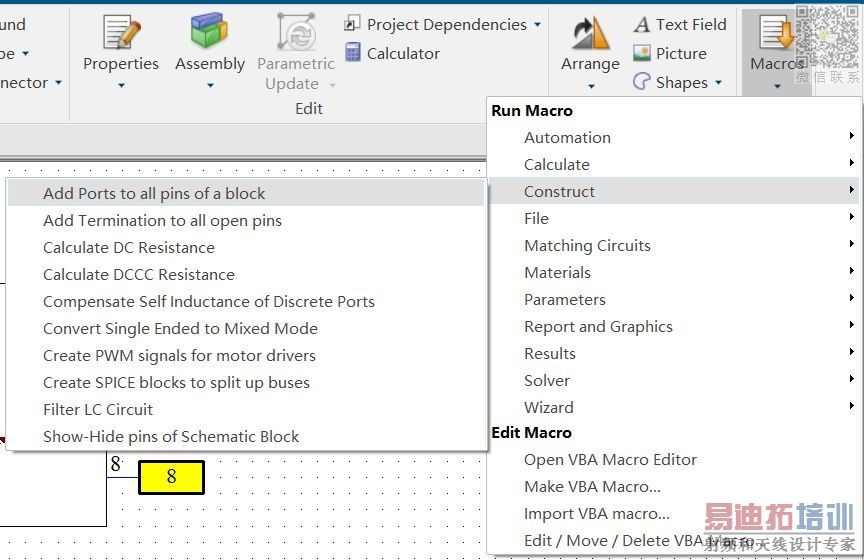
Task: Click the yellow port 8 block
Action: [x=171, y=477]
